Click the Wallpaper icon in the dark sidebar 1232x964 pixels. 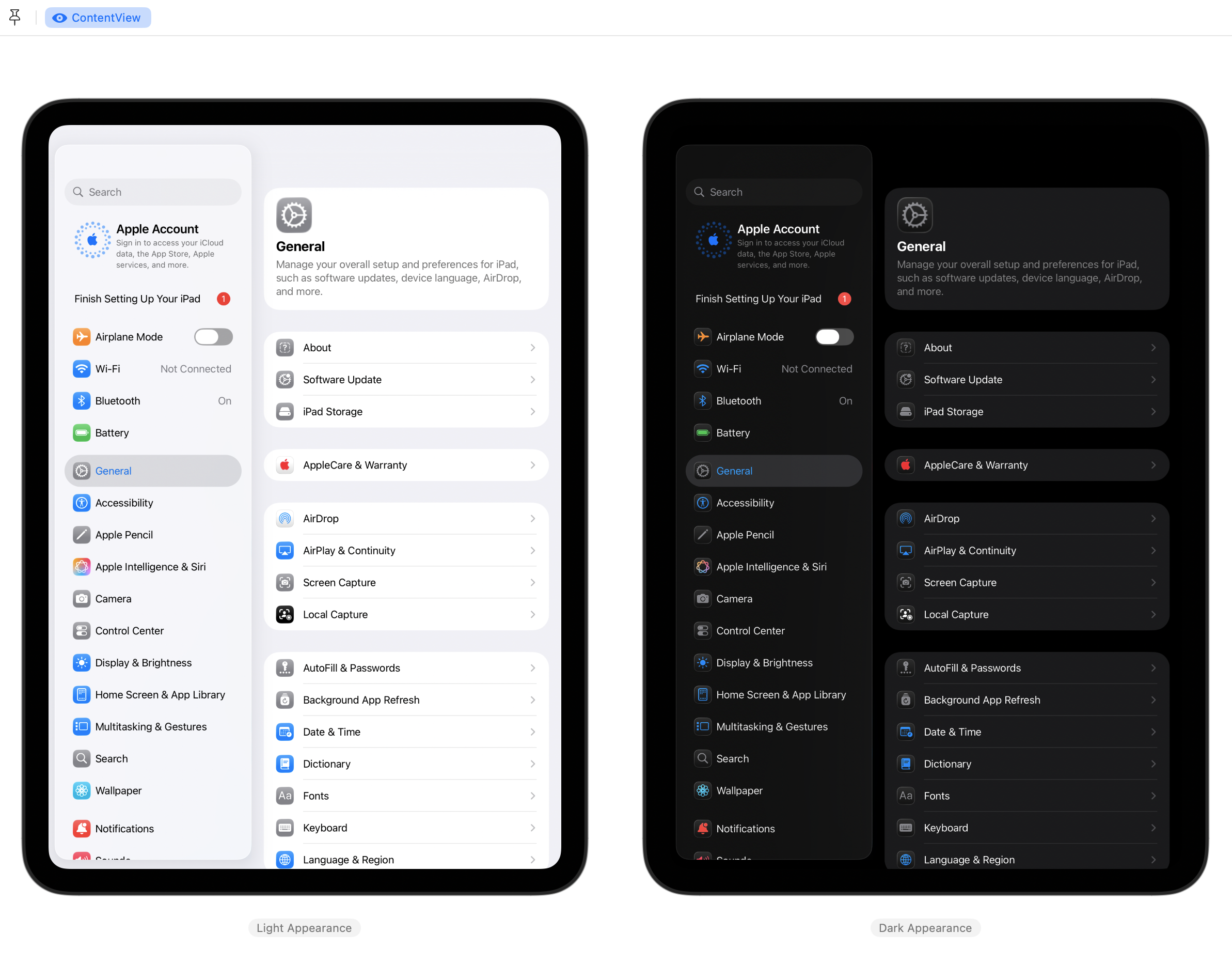(703, 791)
